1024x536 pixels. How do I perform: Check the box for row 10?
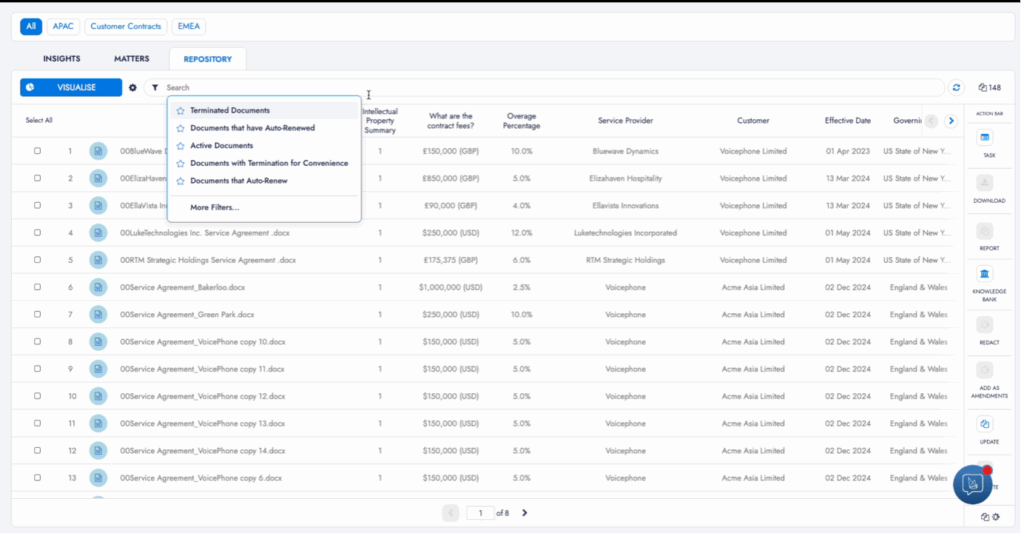(38, 396)
